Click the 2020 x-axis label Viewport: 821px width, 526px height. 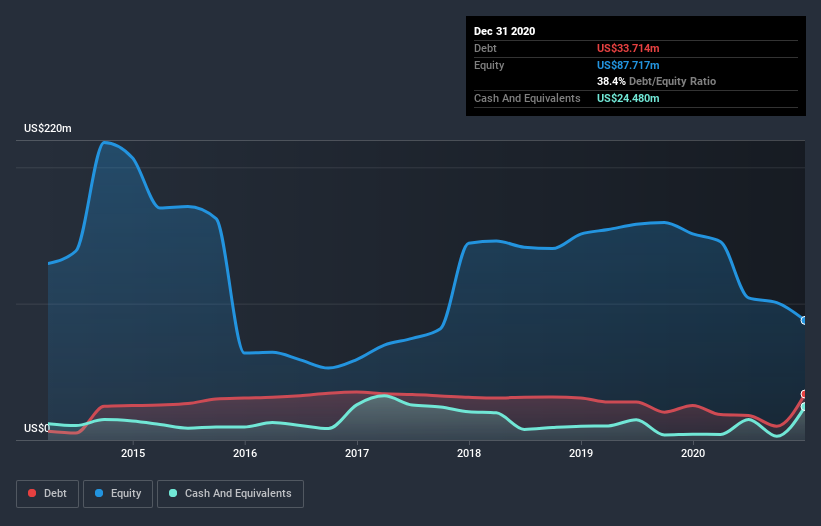pyautogui.click(x=693, y=453)
